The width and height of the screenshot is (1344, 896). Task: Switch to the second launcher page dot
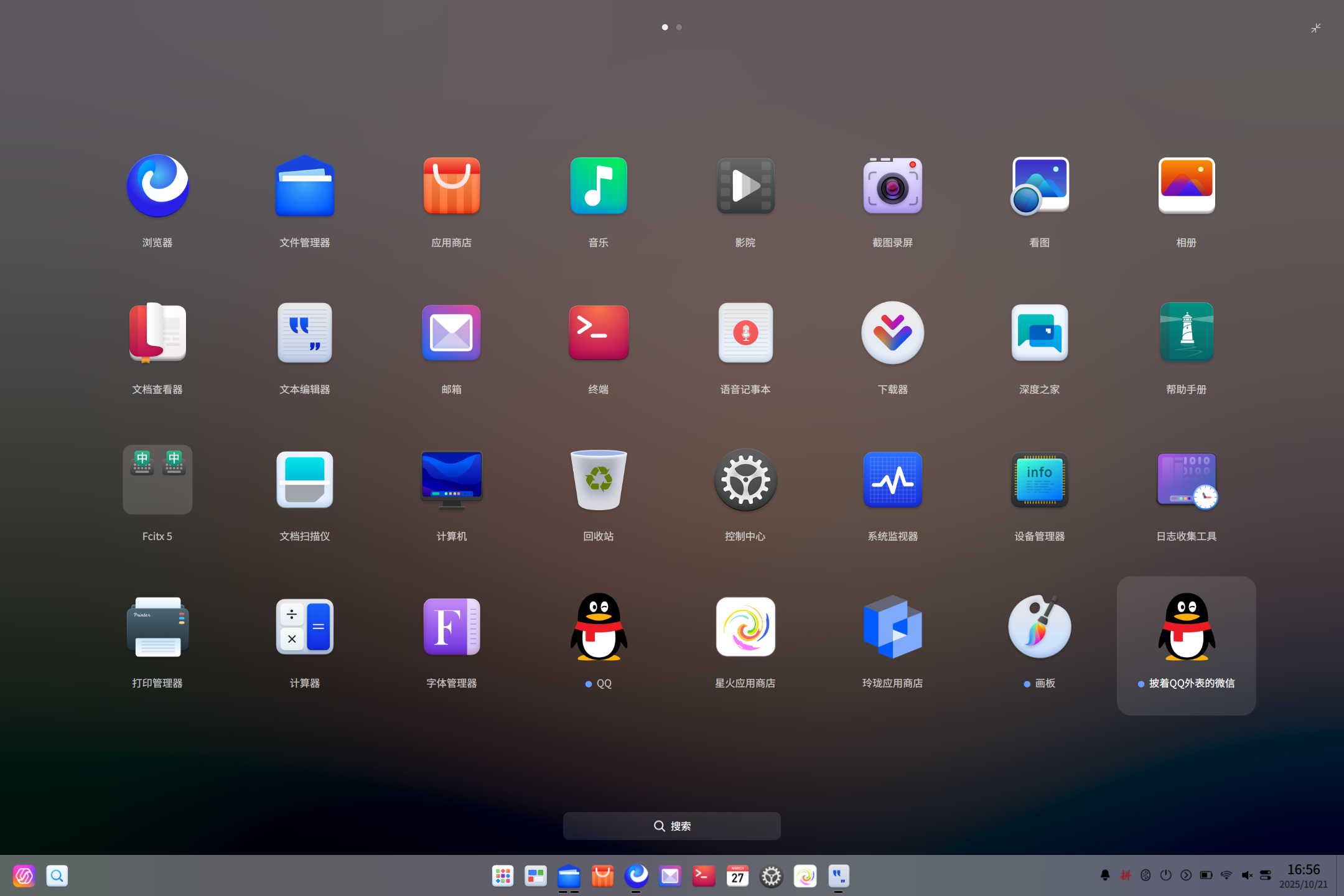[x=679, y=27]
